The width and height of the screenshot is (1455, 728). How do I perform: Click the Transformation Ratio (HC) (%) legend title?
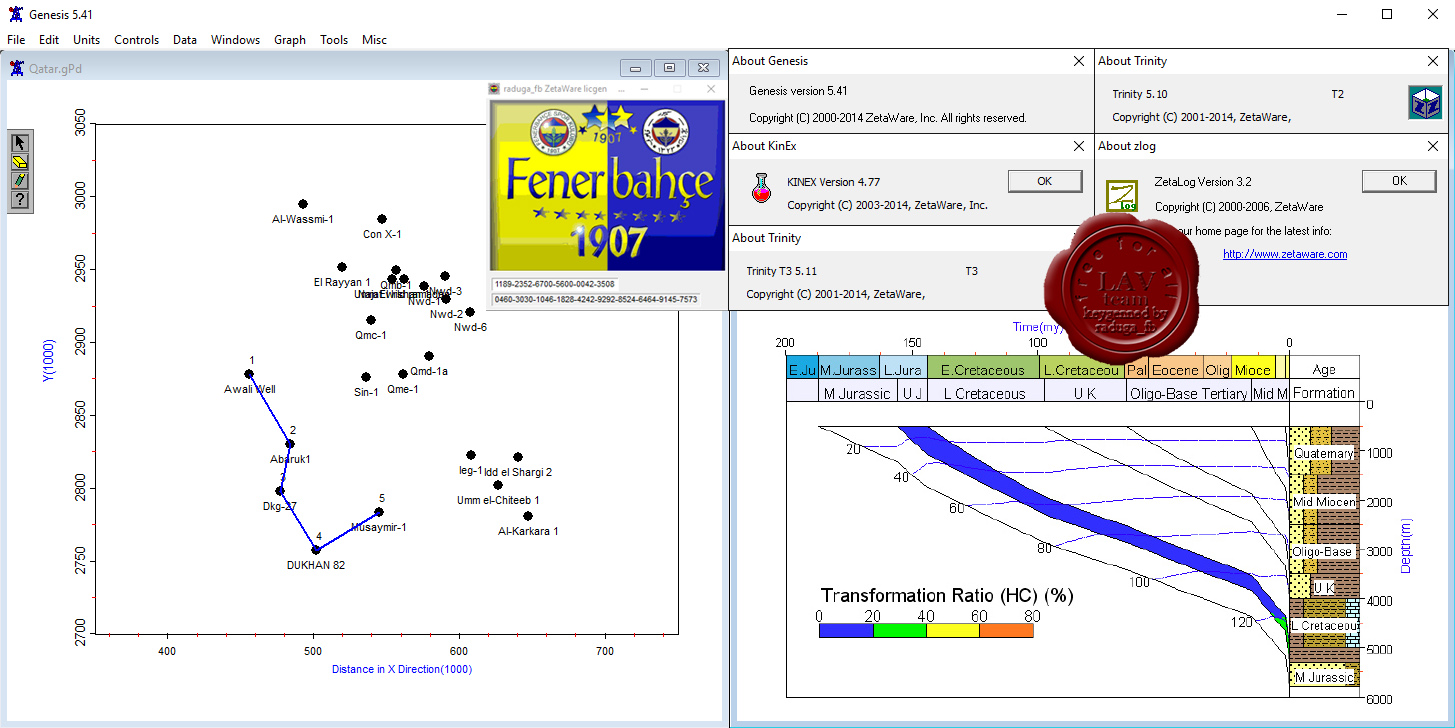pos(947,595)
